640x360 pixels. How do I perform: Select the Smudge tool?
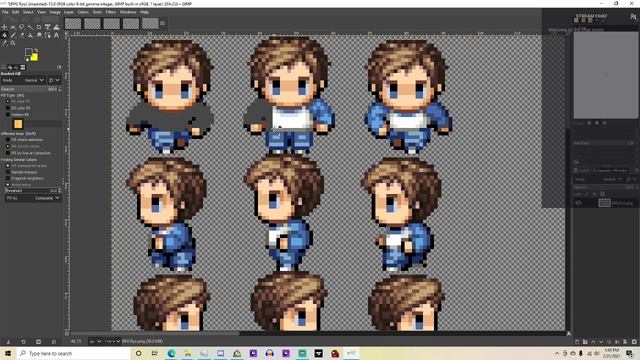coord(39,35)
